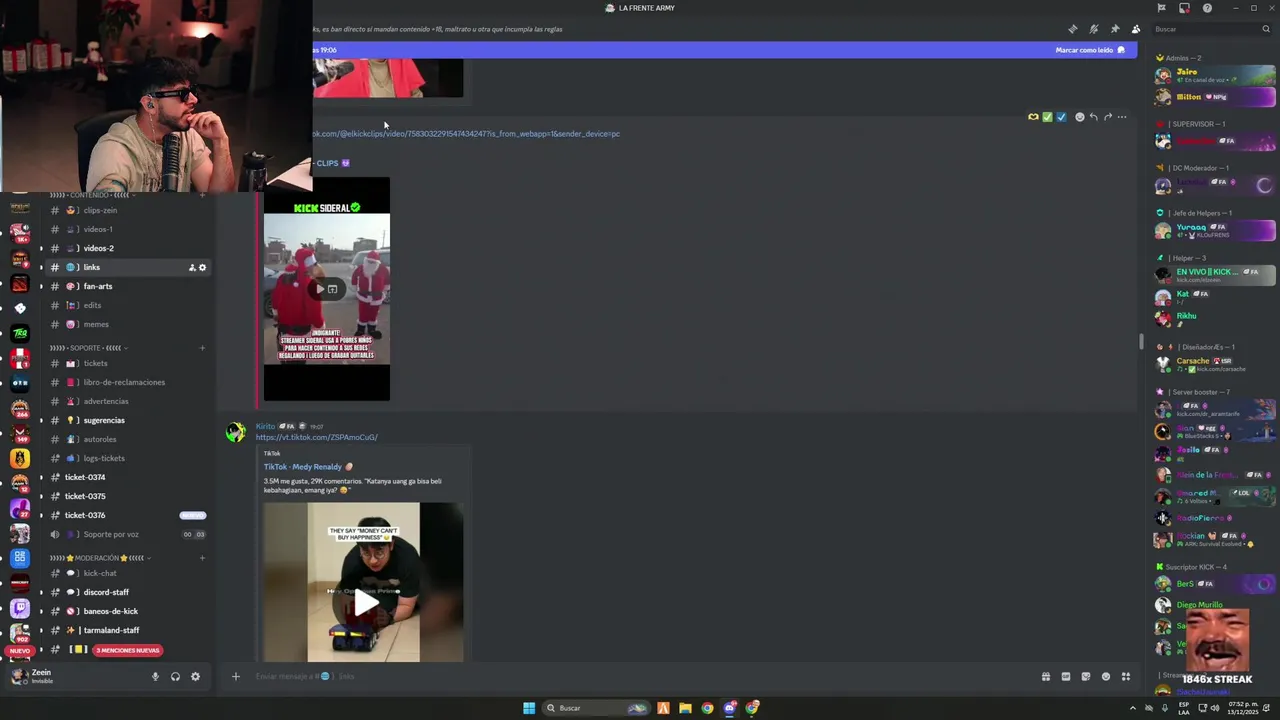The height and width of the screenshot is (720, 1280).
Task: Open sticker picker in message bar
Action: [1085, 677]
